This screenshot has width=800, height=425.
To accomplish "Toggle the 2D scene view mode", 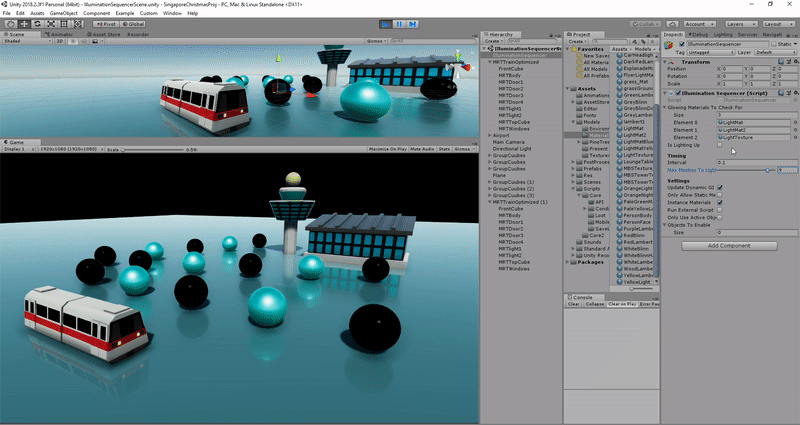I will (x=60, y=41).
